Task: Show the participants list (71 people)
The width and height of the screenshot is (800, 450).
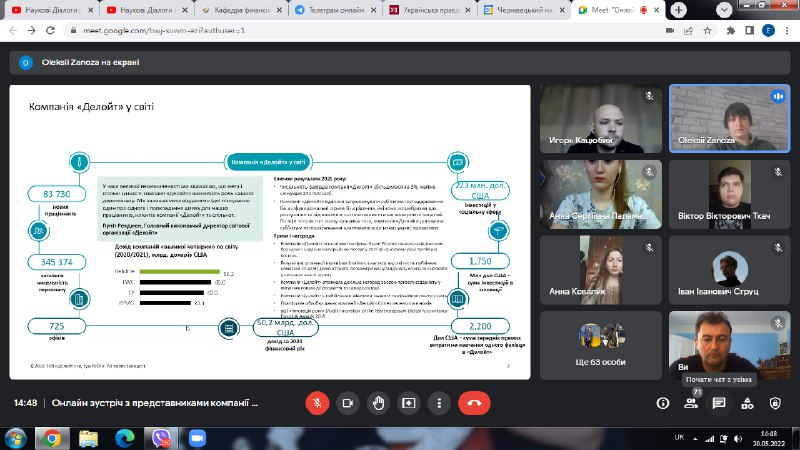Action: pos(691,404)
